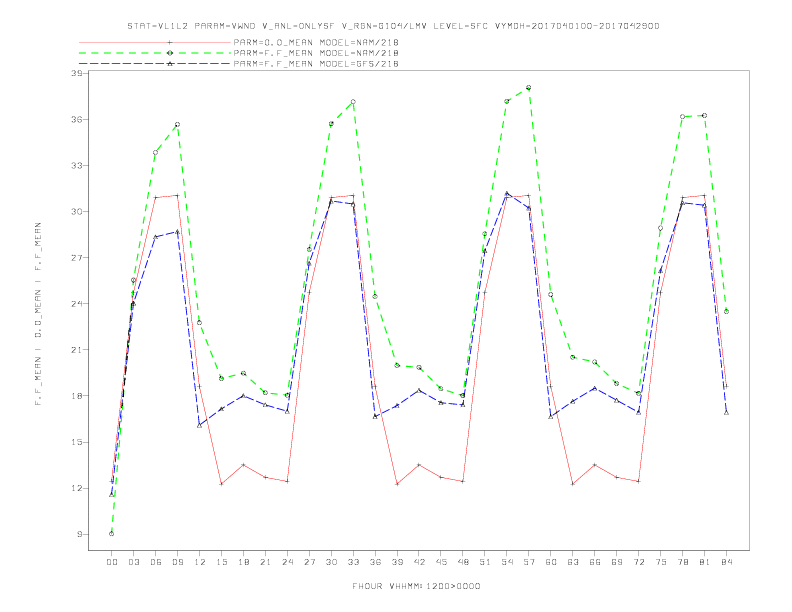Click the blue dashed legend line sample

(x=155, y=64)
